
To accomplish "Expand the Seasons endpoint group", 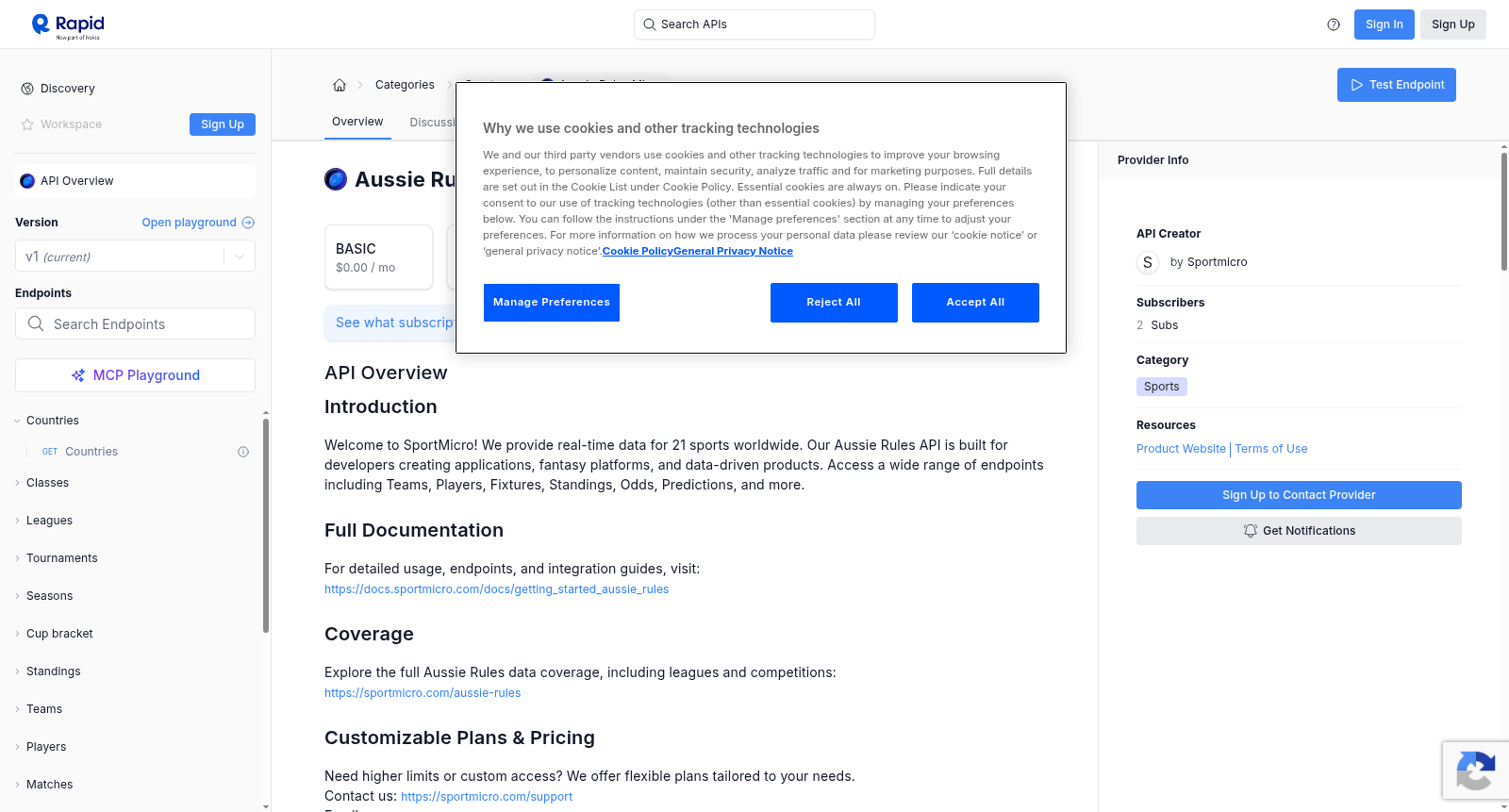I will pyautogui.click(x=17, y=596).
